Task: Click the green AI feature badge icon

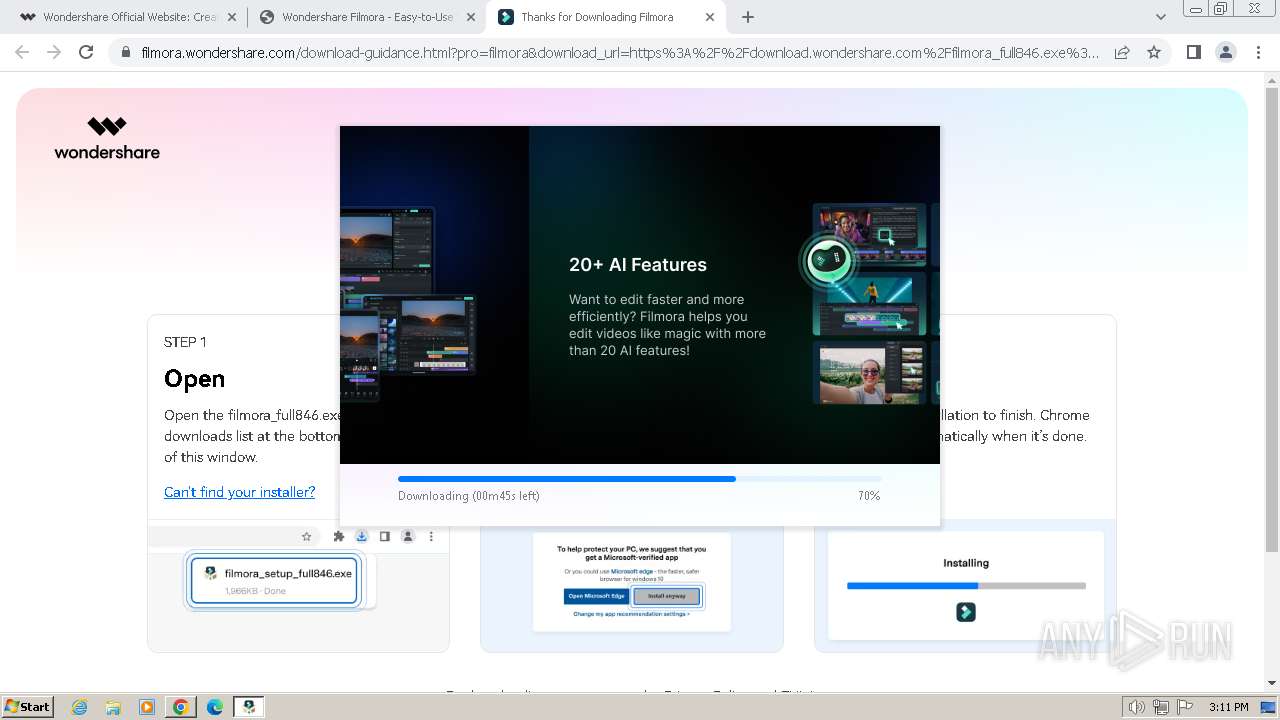Action: (828, 261)
